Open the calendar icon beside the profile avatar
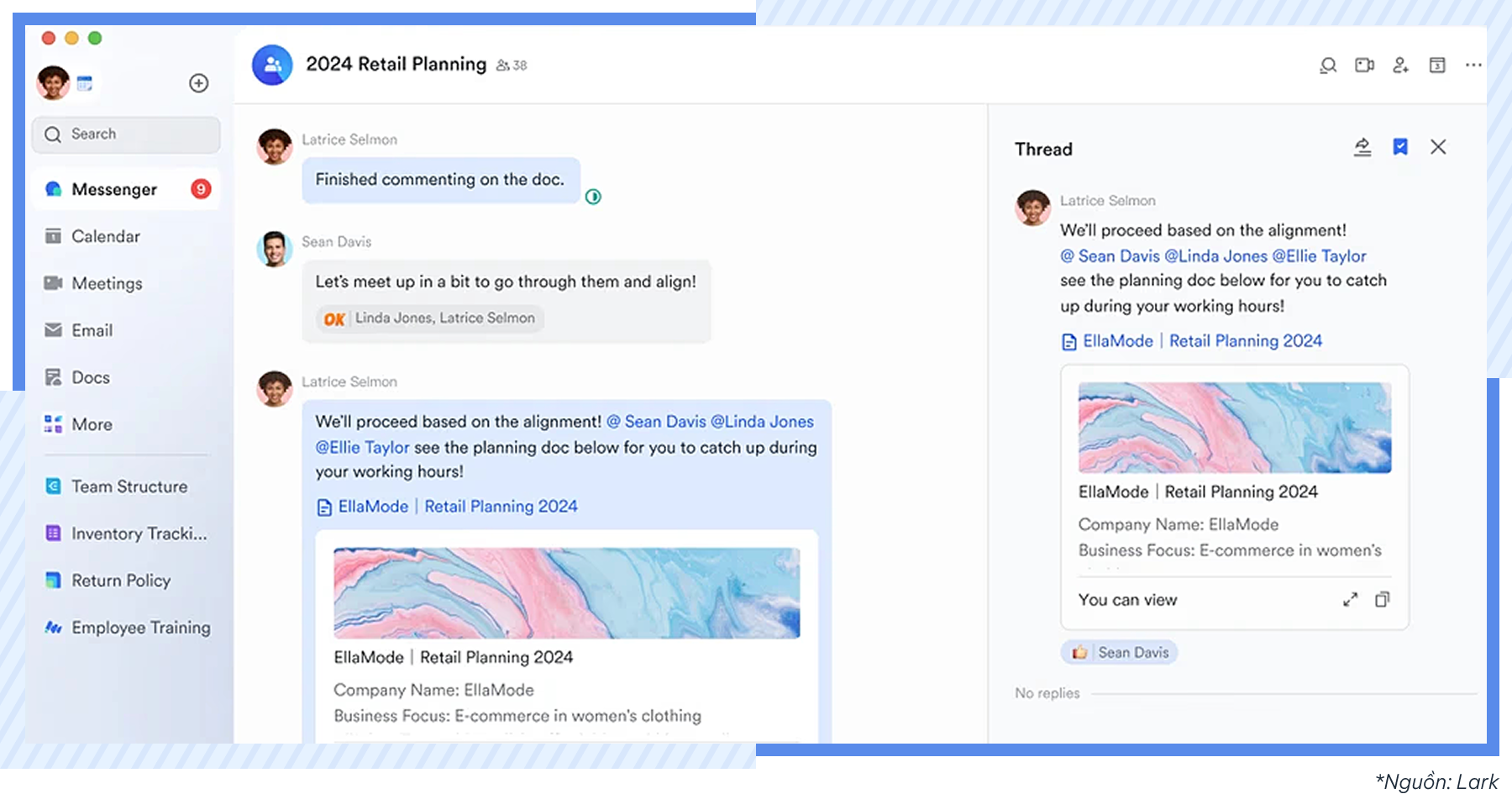 (x=85, y=83)
